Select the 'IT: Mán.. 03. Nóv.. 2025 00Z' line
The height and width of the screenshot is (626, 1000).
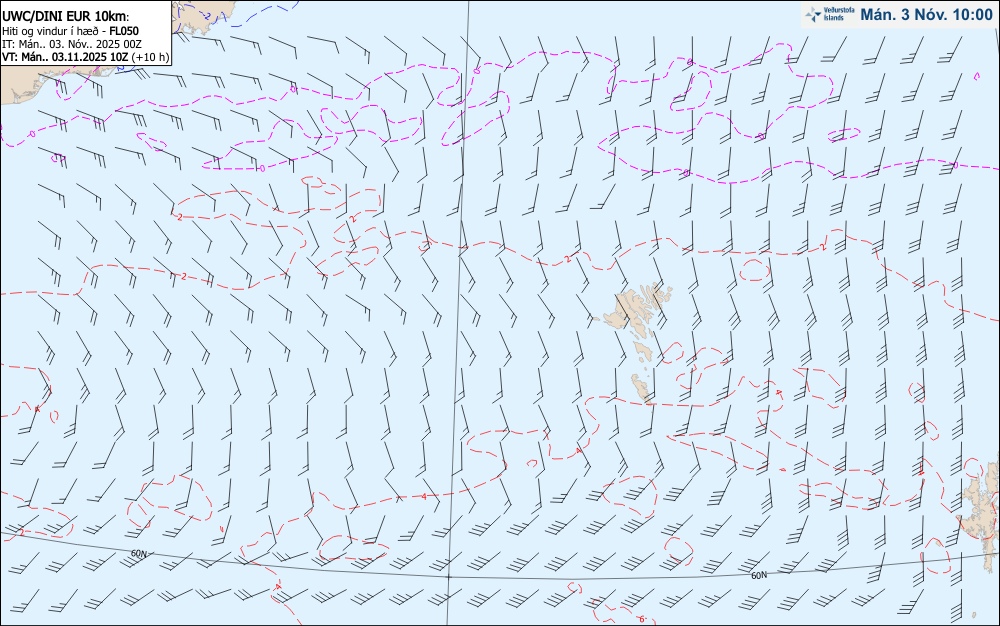(71, 44)
